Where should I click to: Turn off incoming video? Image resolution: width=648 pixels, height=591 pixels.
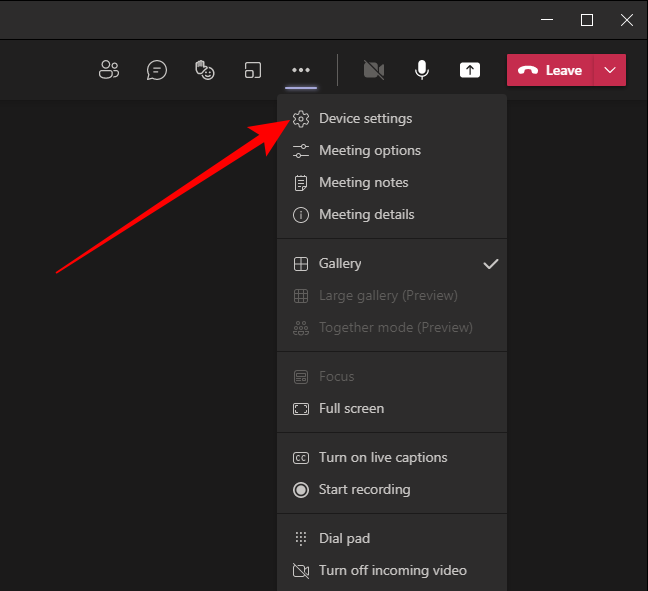392,571
